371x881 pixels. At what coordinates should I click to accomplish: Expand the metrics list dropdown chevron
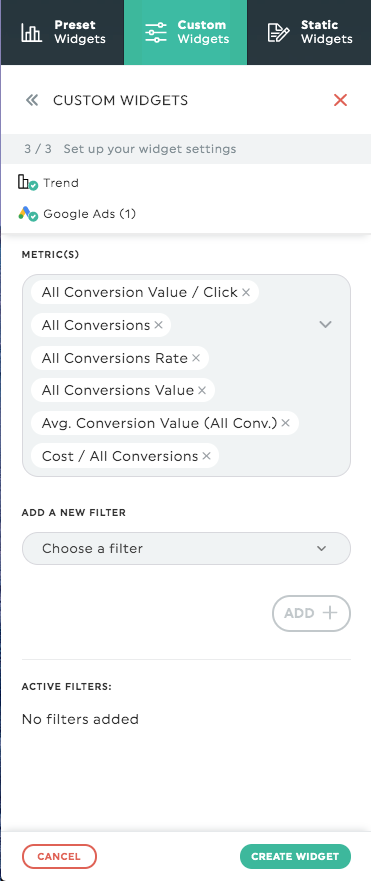tap(325, 325)
